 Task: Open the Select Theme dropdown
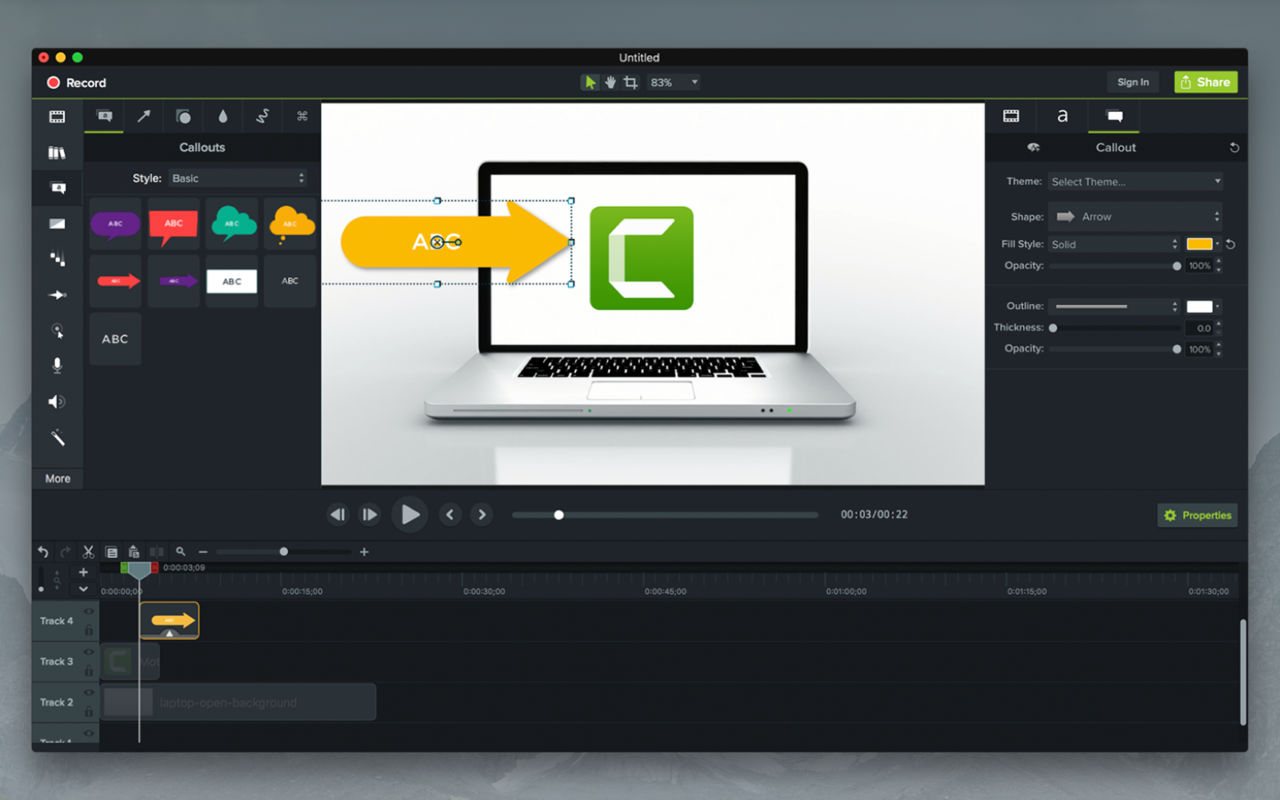coord(1135,181)
